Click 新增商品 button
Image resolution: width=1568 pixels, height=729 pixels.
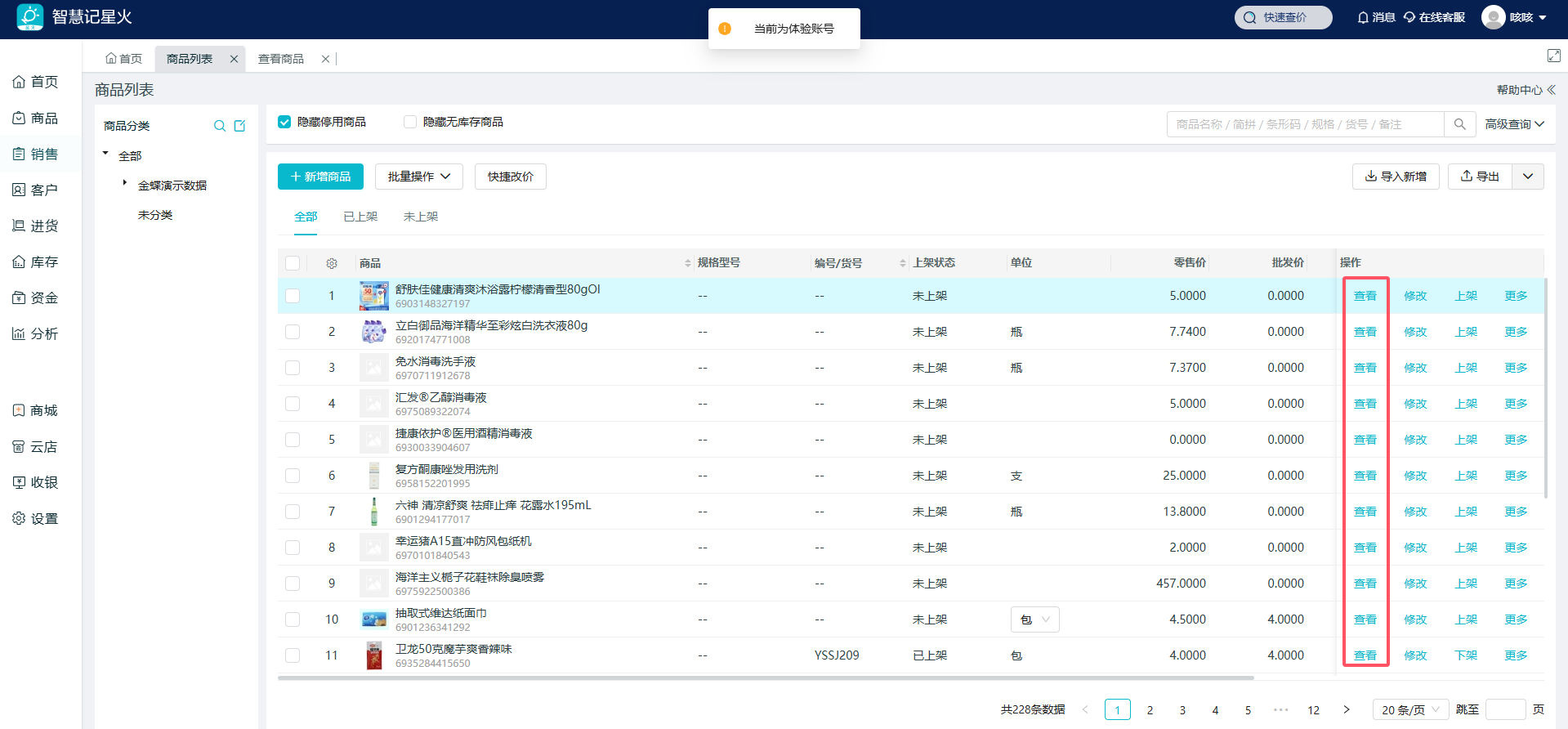[320, 177]
